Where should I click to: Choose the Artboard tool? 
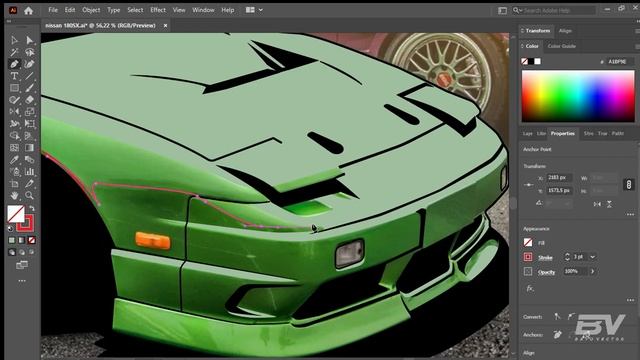click(14, 184)
